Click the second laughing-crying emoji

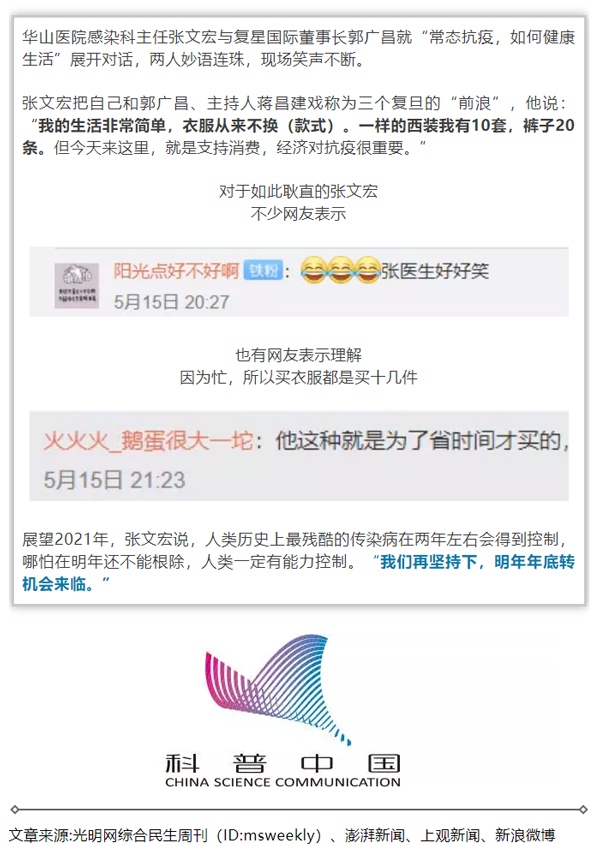click(x=340, y=270)
